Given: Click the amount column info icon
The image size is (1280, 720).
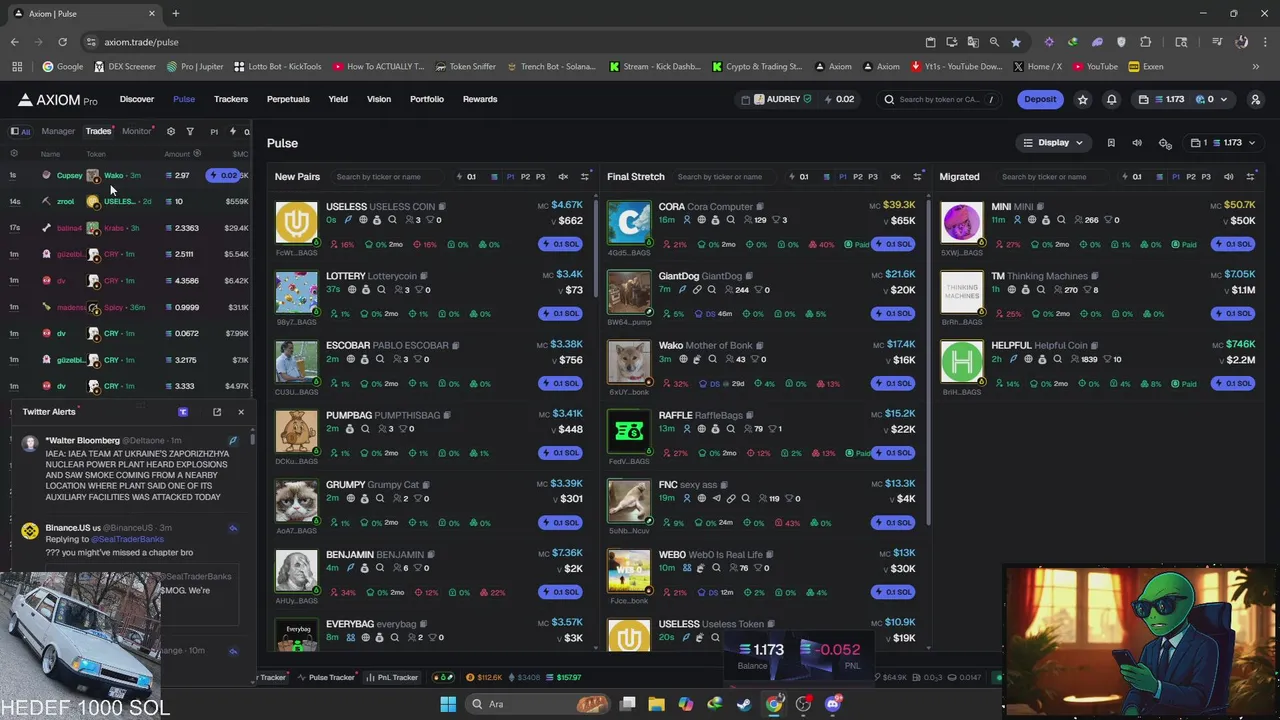Looking at the screenshot, I should pyautogui.click(x=197, y=154).
